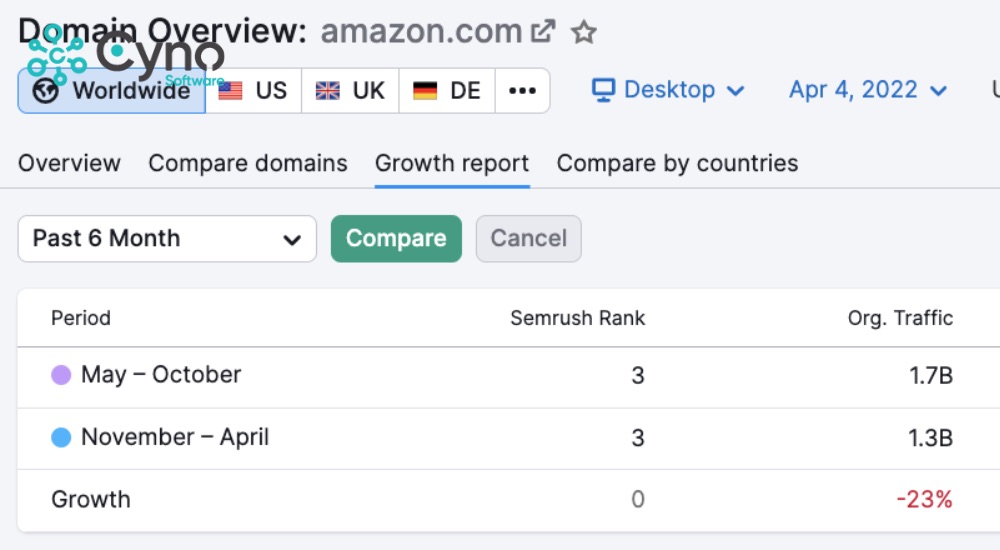1000x550 pixels.
Task: Open more countries ellipsis menu
Action: click(x=522, y=91)
